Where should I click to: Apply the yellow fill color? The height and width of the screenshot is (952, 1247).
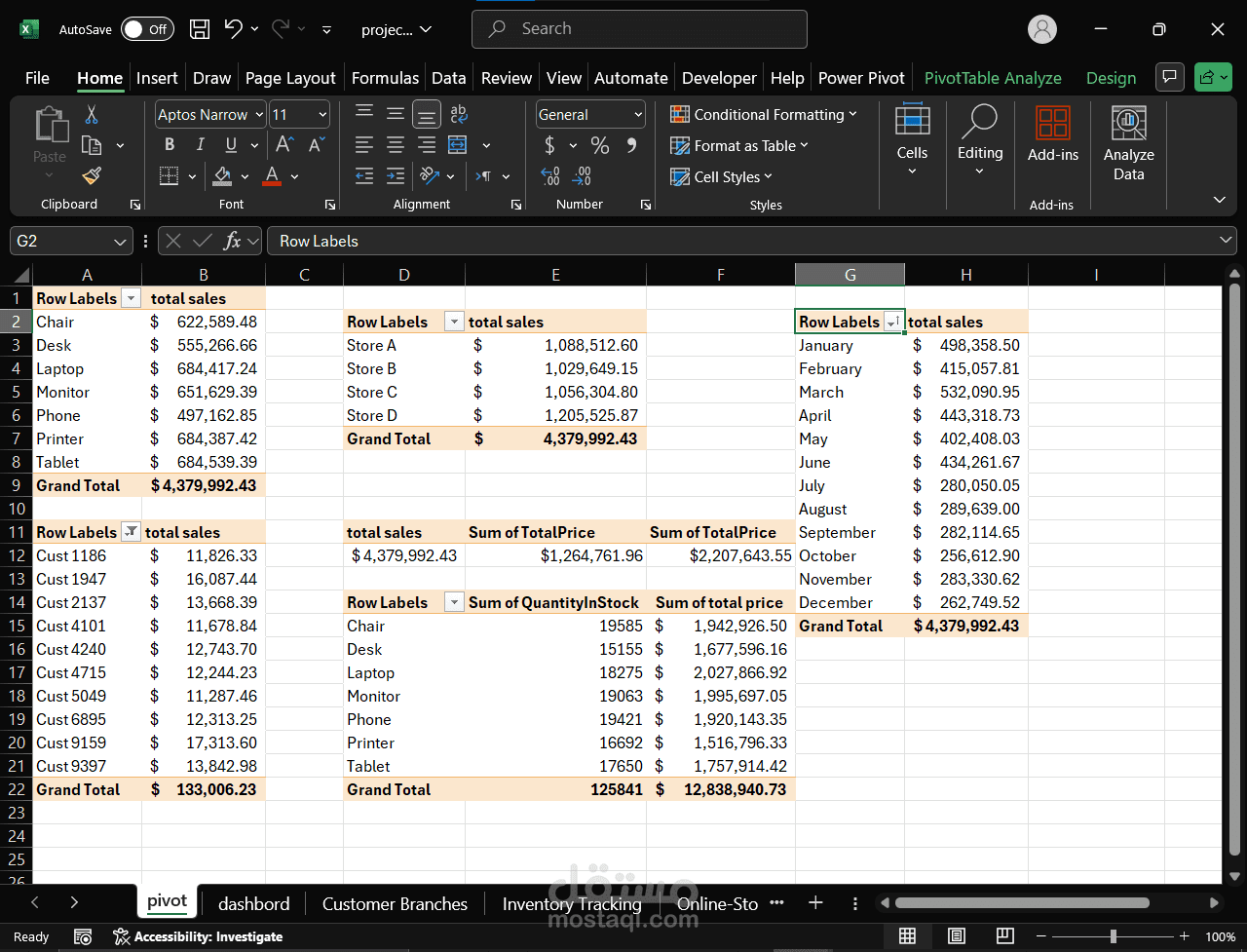click(222, 176)
